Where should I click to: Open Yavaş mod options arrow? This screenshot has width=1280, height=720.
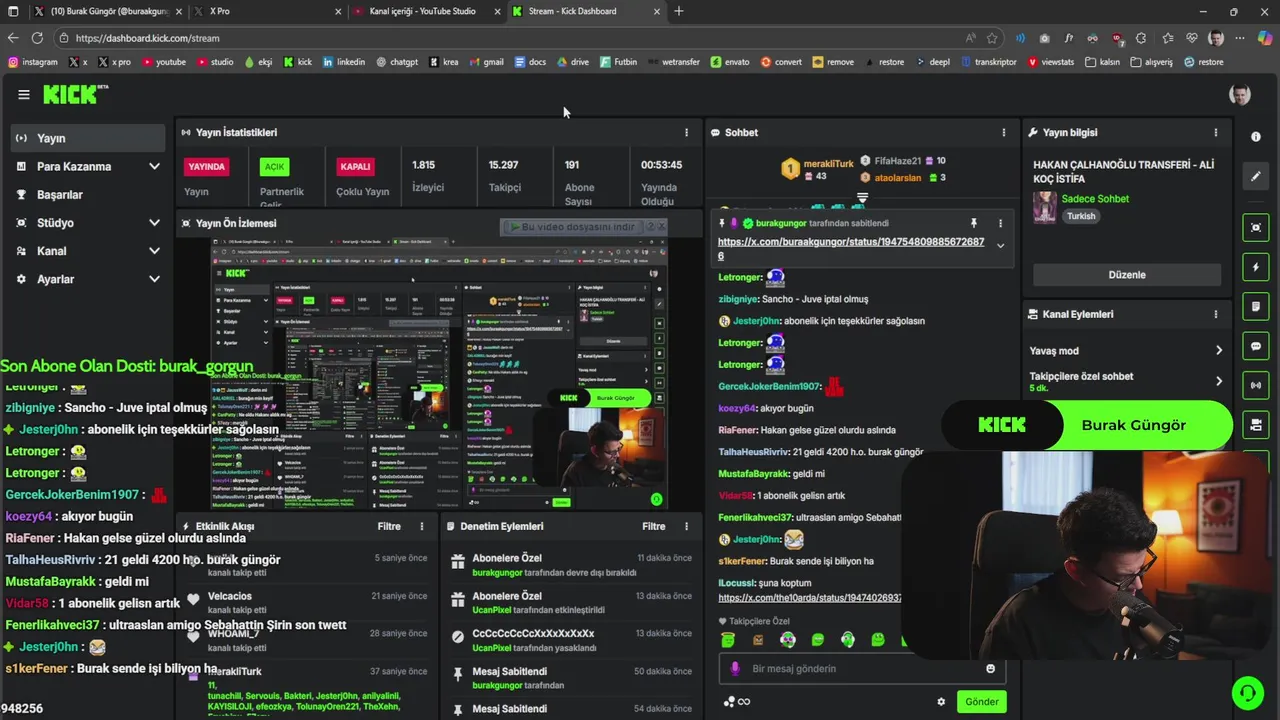point(1219,351)
